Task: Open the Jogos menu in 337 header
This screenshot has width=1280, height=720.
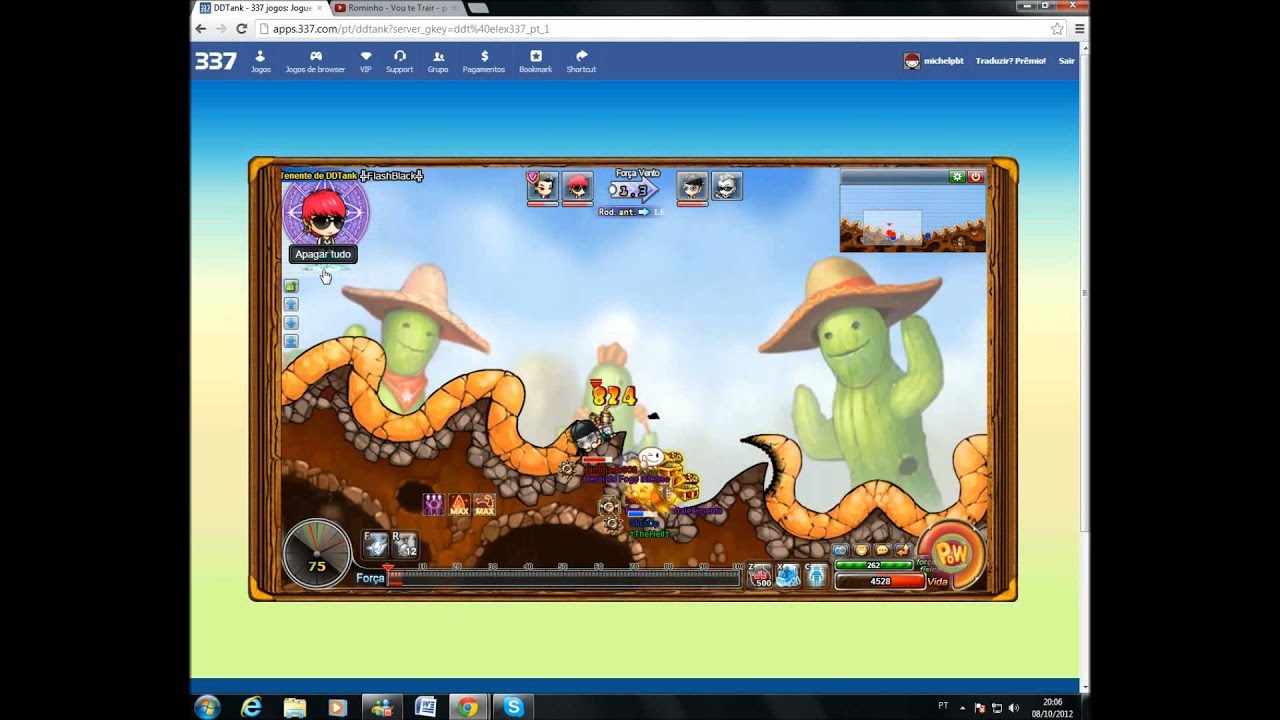Action: click(261, 62)
